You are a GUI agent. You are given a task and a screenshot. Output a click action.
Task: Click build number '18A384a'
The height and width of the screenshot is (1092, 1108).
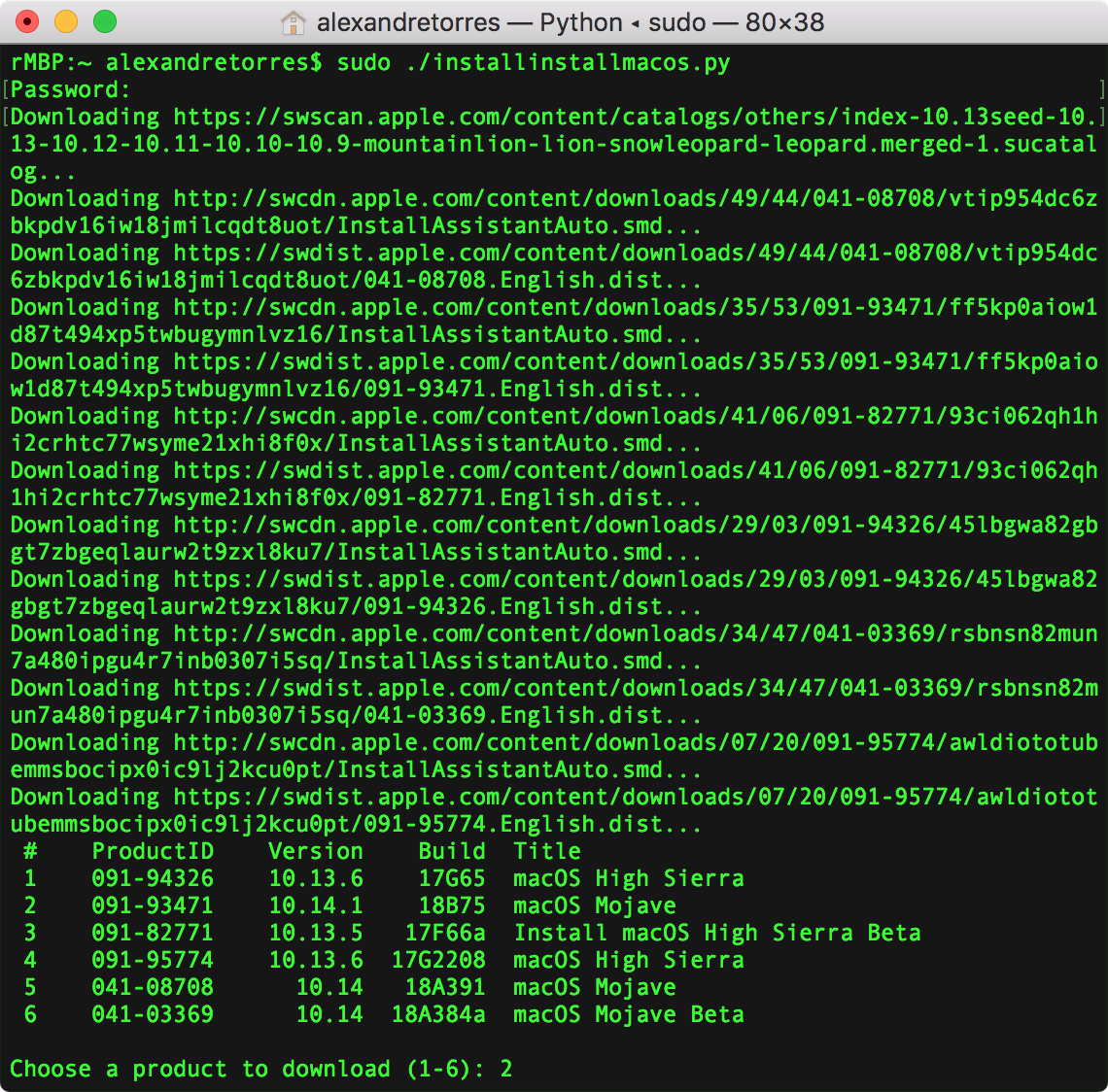(x=438, y=1014)
